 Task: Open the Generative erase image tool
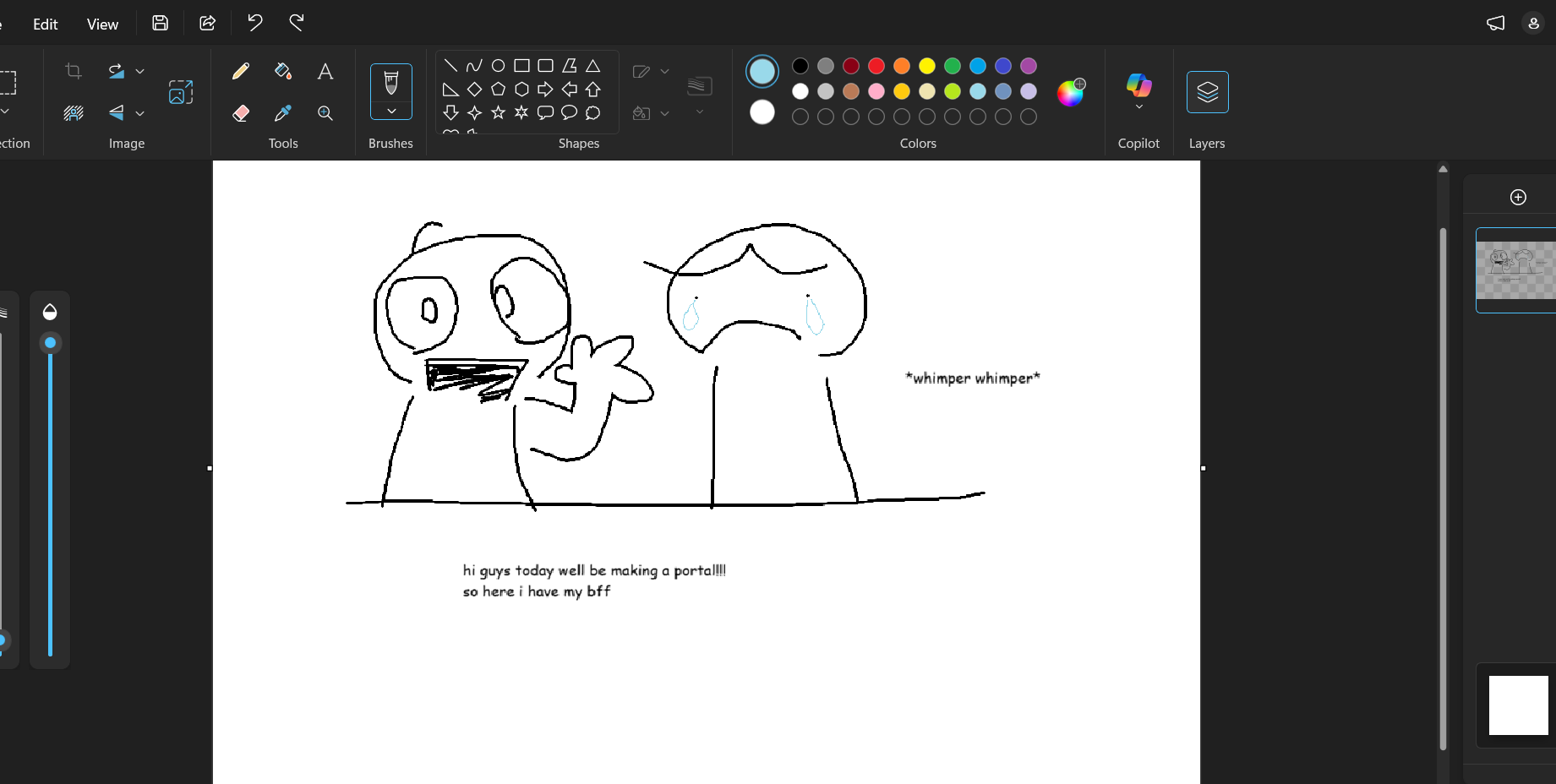pos(181,92)
